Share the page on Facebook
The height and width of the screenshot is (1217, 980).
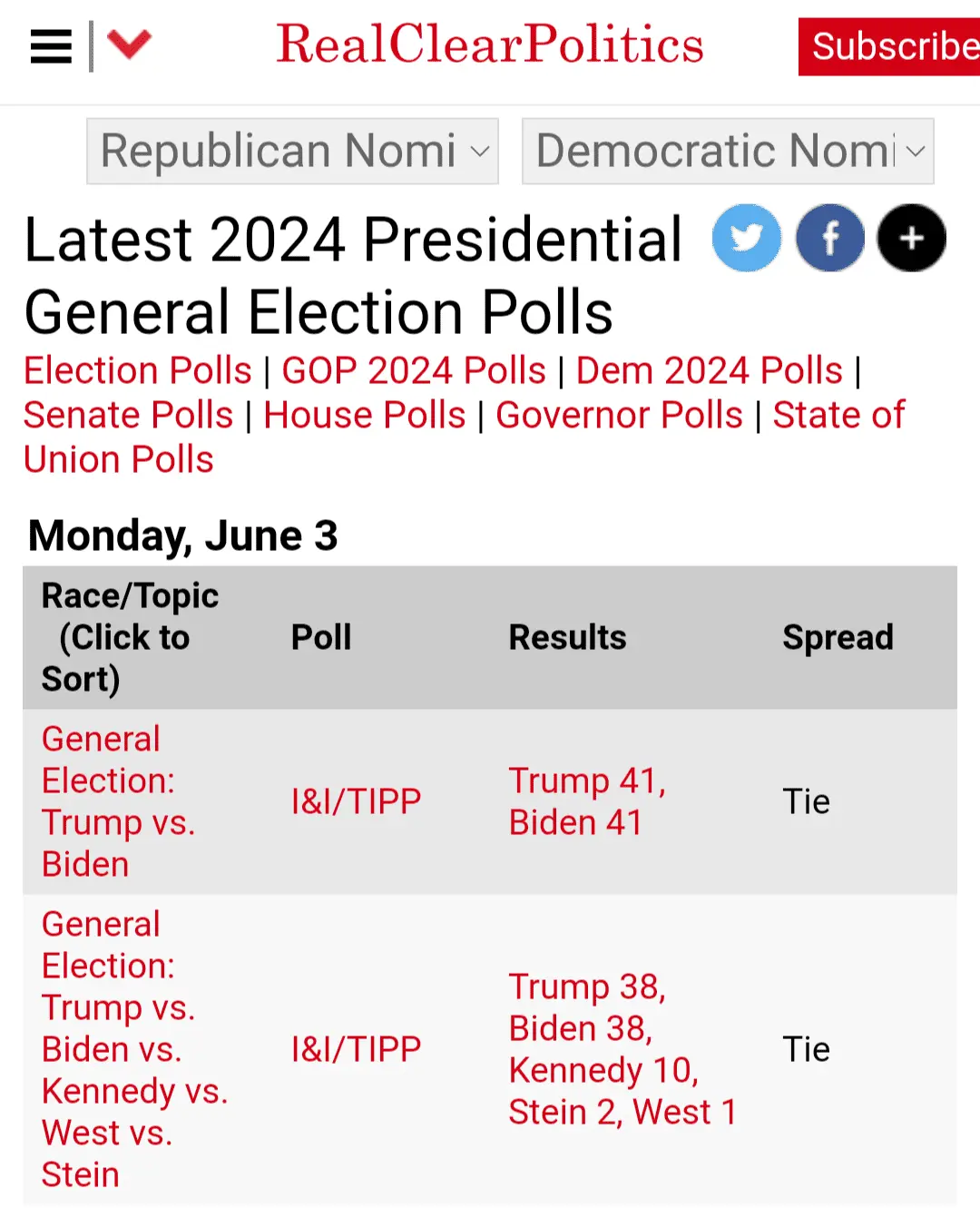829,238
